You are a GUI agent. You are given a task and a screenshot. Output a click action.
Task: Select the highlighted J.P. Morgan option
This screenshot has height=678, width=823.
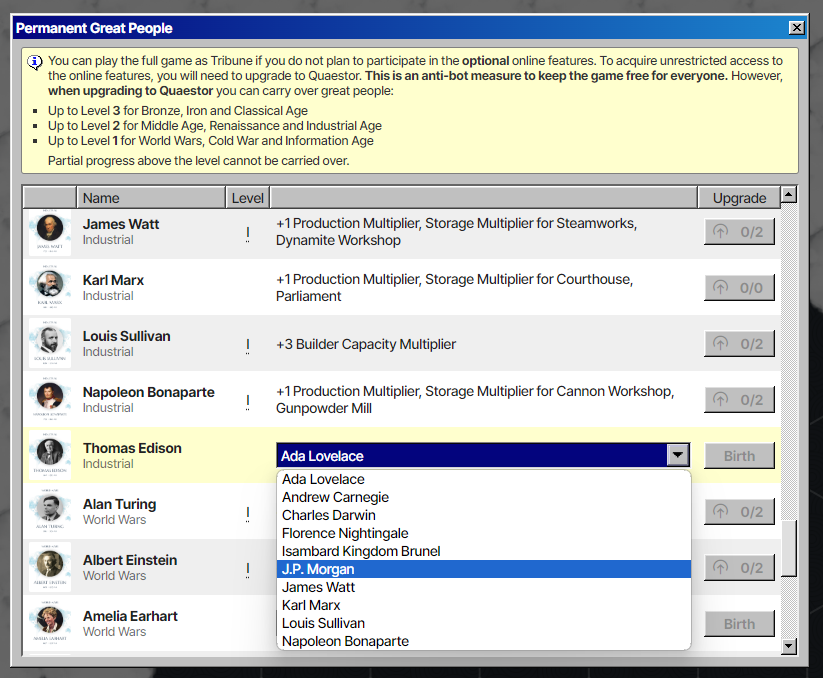point(483,569)
